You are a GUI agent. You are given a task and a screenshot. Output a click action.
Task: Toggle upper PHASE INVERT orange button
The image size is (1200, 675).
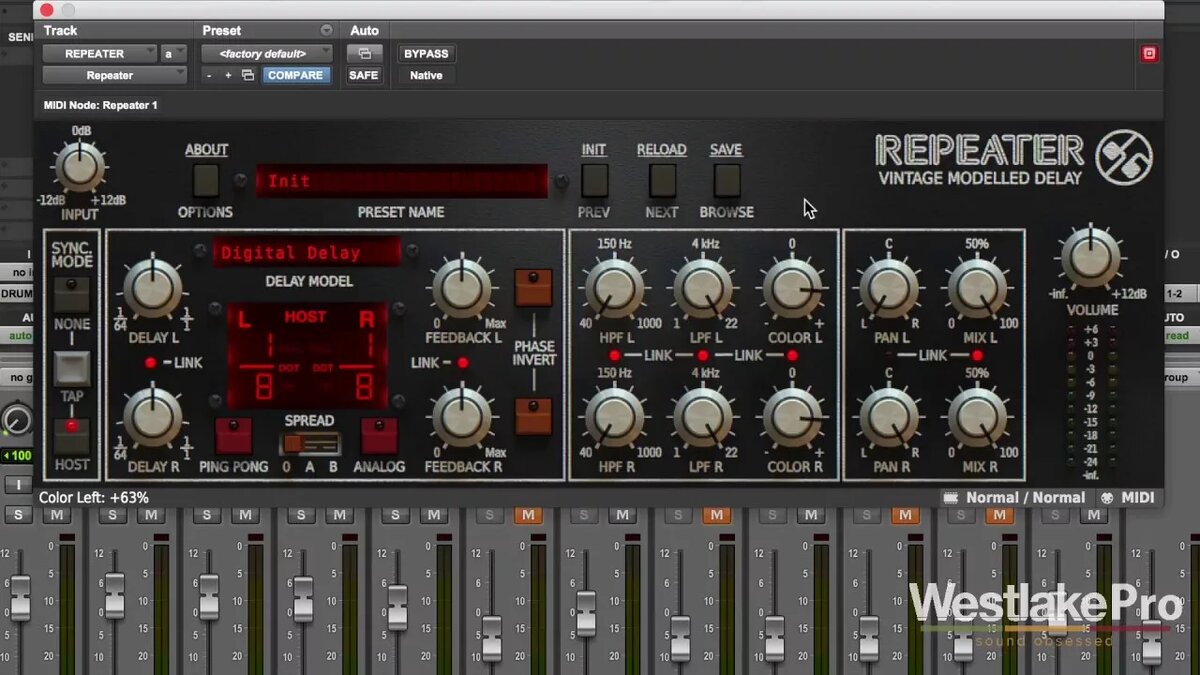click(533, 287)
